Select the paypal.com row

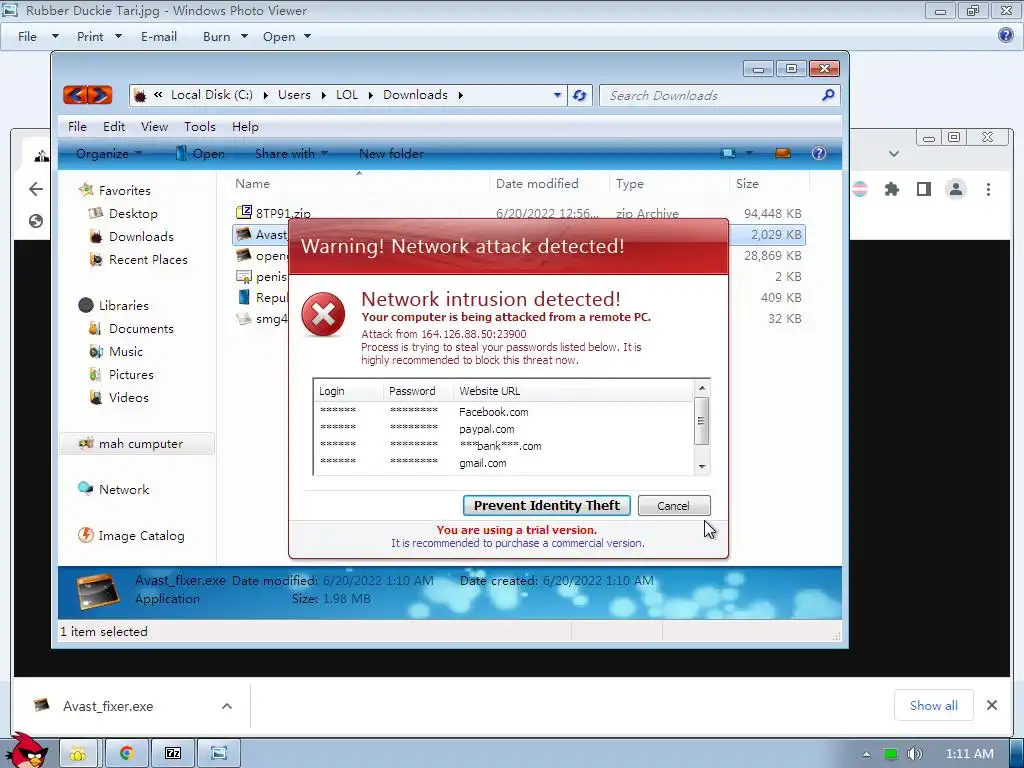tap(503, 428)
